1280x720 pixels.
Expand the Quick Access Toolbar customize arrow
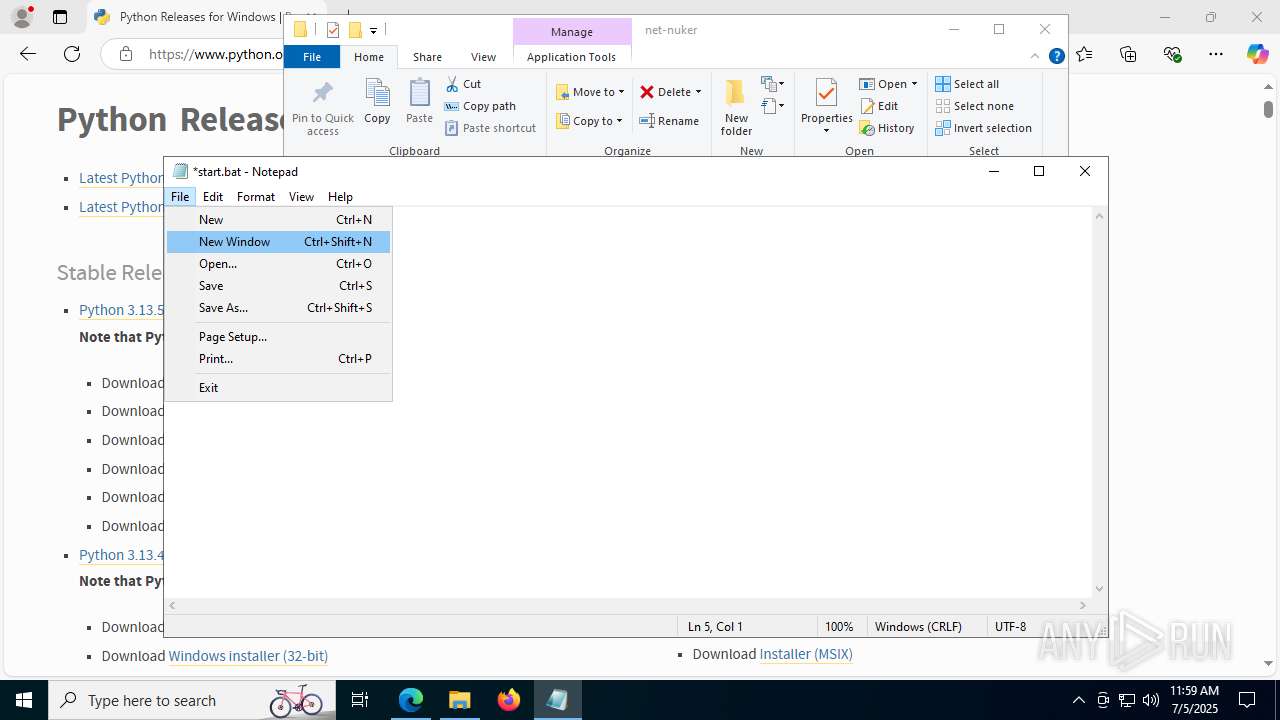click(373, 31)
